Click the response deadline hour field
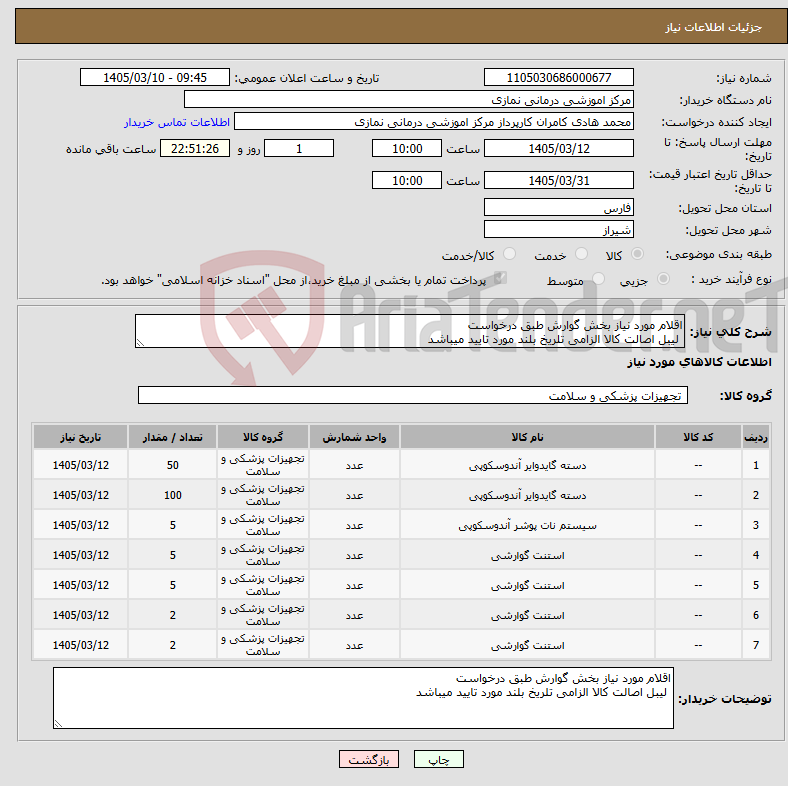 pyautogui.click(x=407, y=148)
